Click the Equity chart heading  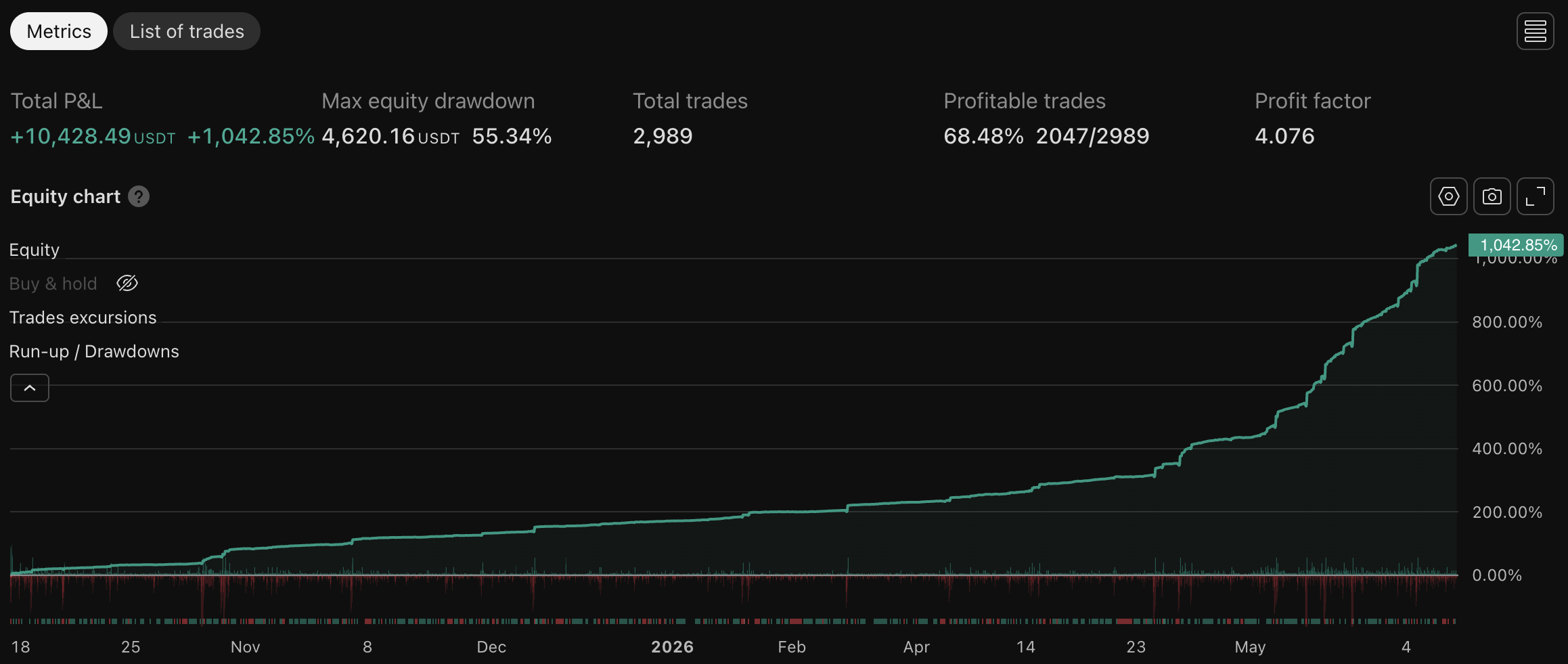66,196
